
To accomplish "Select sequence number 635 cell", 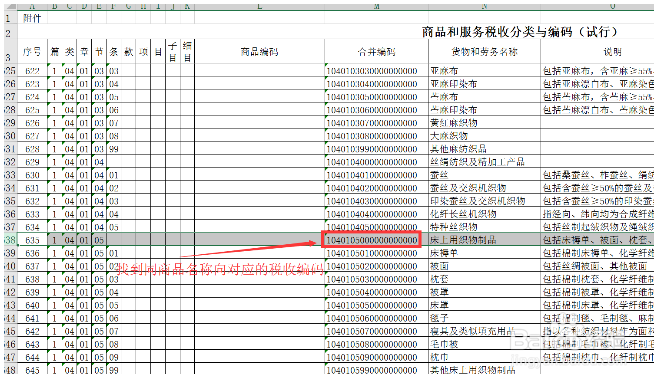I will point(32,240).
